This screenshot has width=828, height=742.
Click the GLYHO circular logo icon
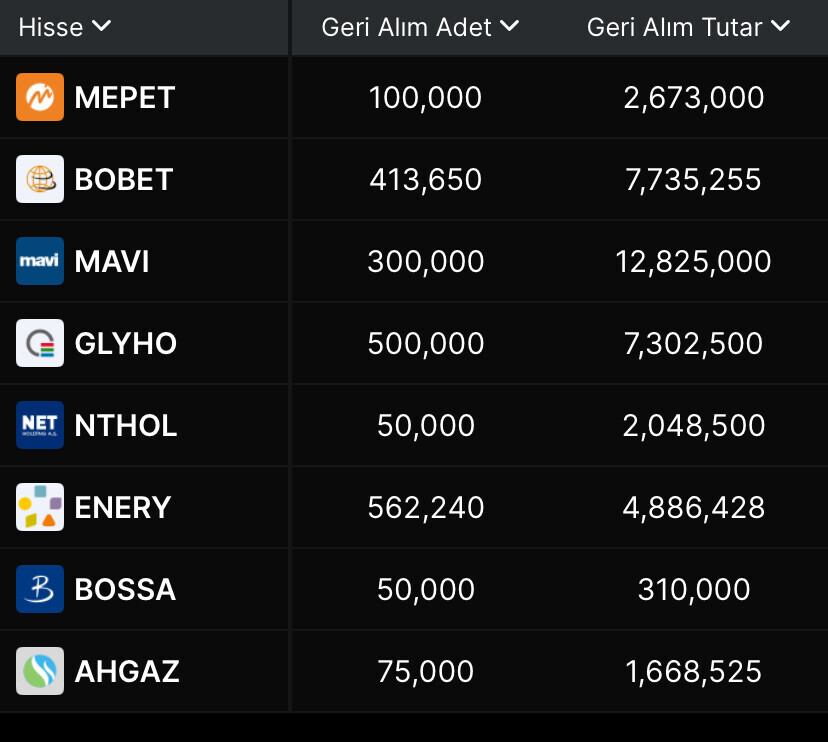pyautogui.click(x=40, y=343)
